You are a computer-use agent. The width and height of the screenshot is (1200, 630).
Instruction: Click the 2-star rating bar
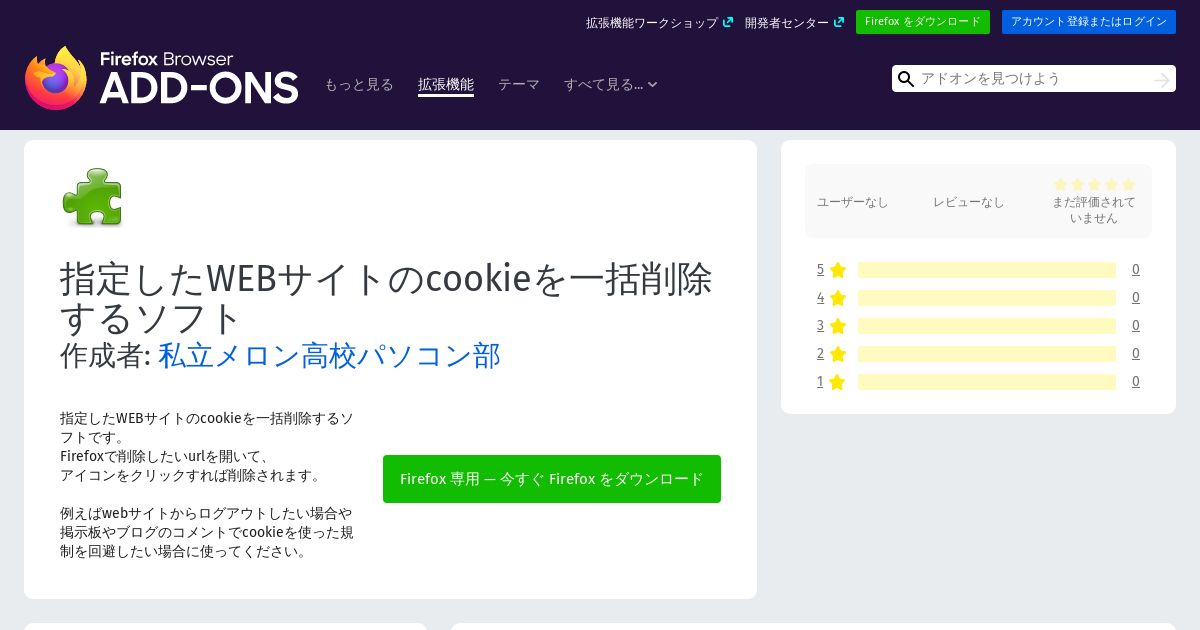987,354
